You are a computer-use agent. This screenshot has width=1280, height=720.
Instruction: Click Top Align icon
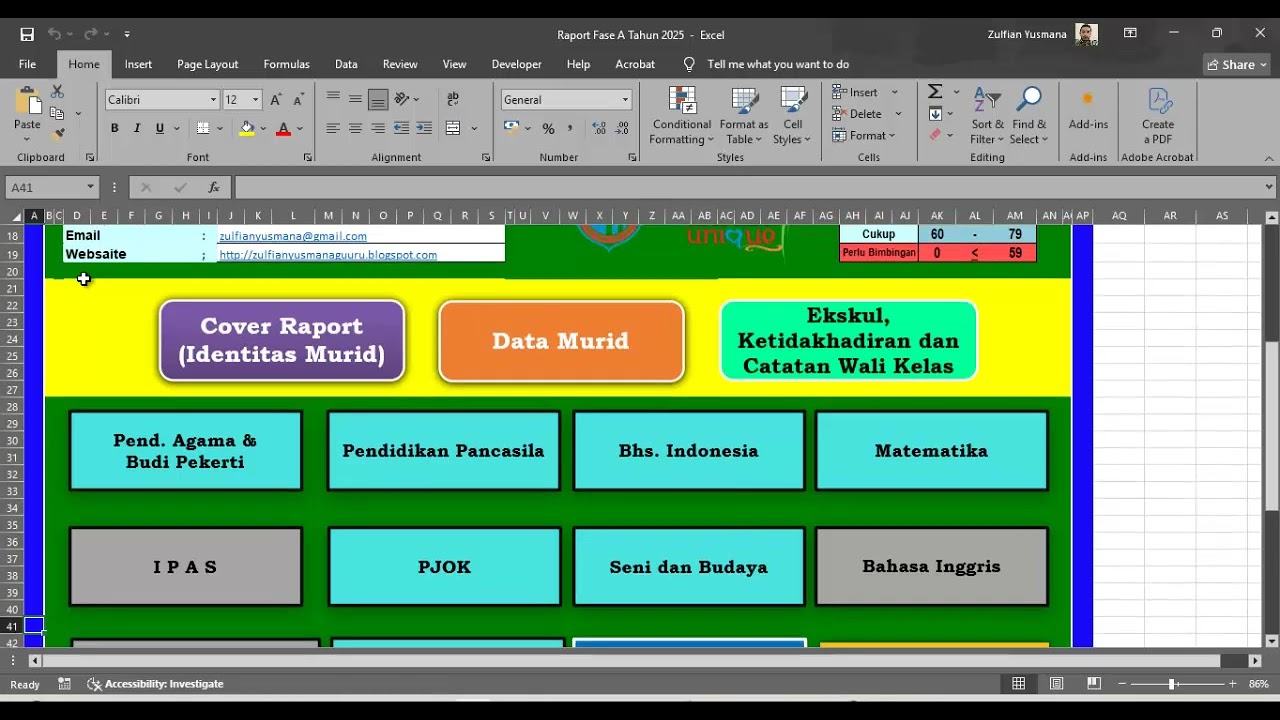[x=332, y=99]
